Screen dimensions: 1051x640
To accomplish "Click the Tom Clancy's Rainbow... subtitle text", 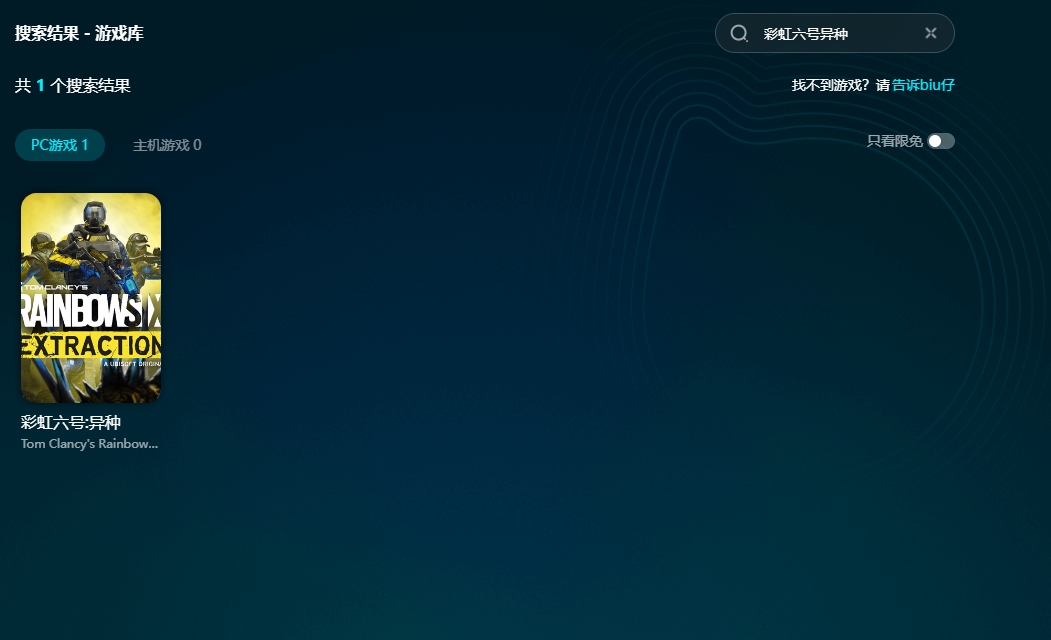I will tap(89, 444).
